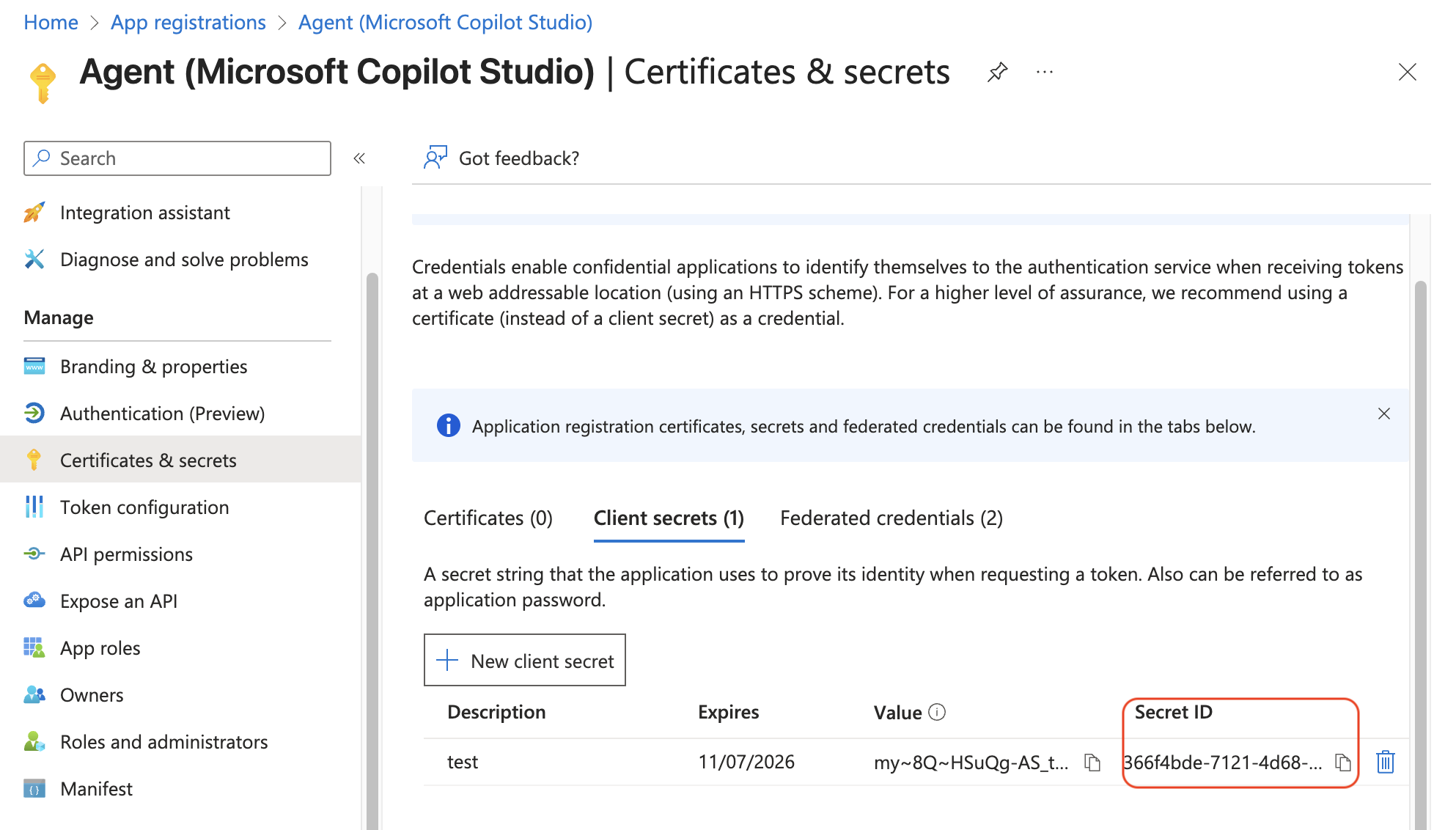Copy the Secret ID to clipboard
This screenshot has width=1456, height=830.
(x=1342, y=763)
